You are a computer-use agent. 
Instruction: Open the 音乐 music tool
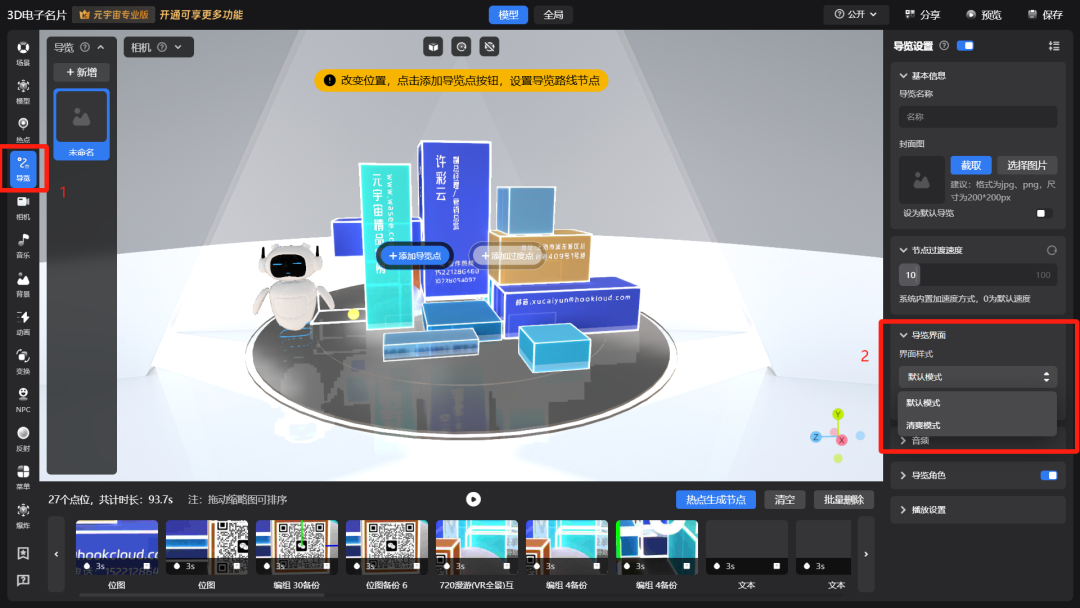click(23, 246)
